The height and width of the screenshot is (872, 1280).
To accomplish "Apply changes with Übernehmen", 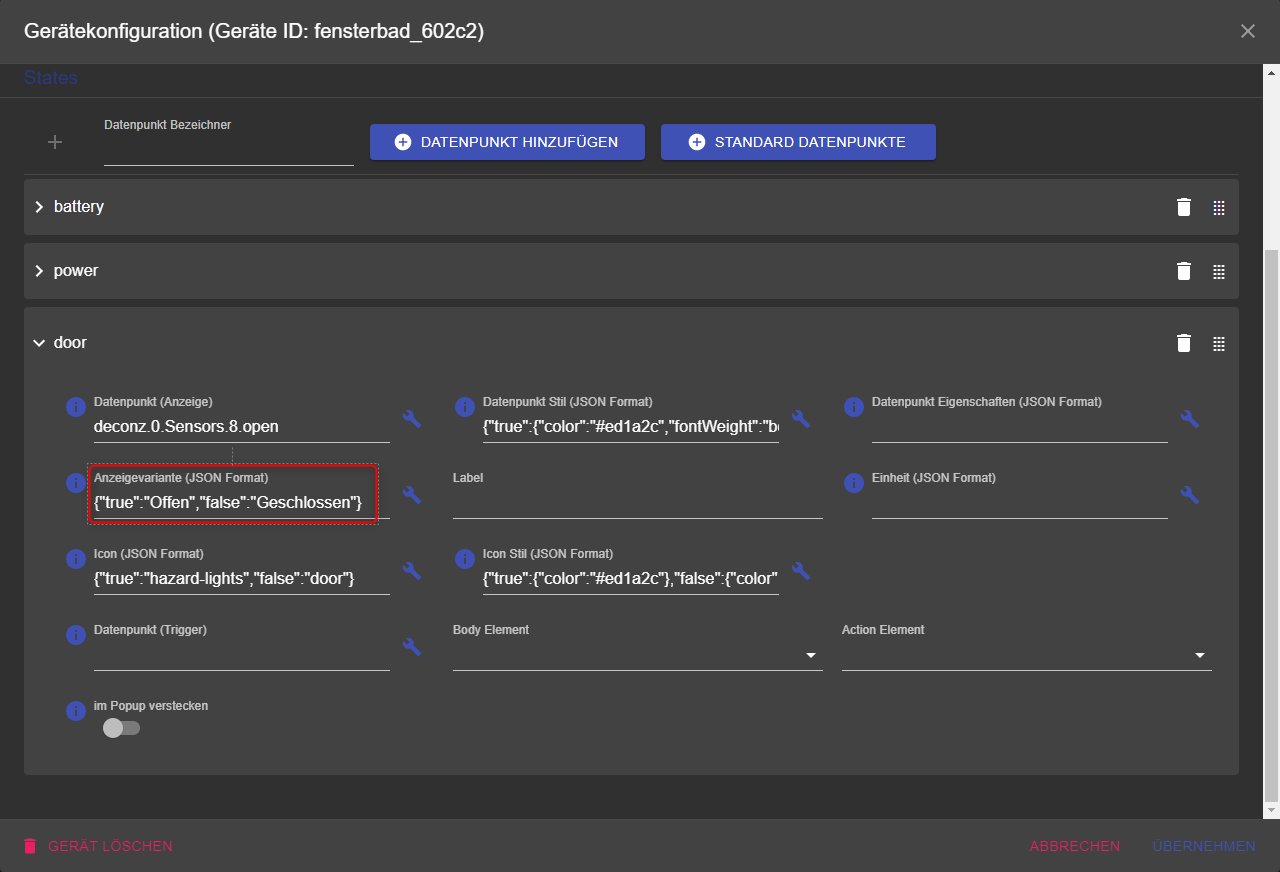I will click(1204, 846).
